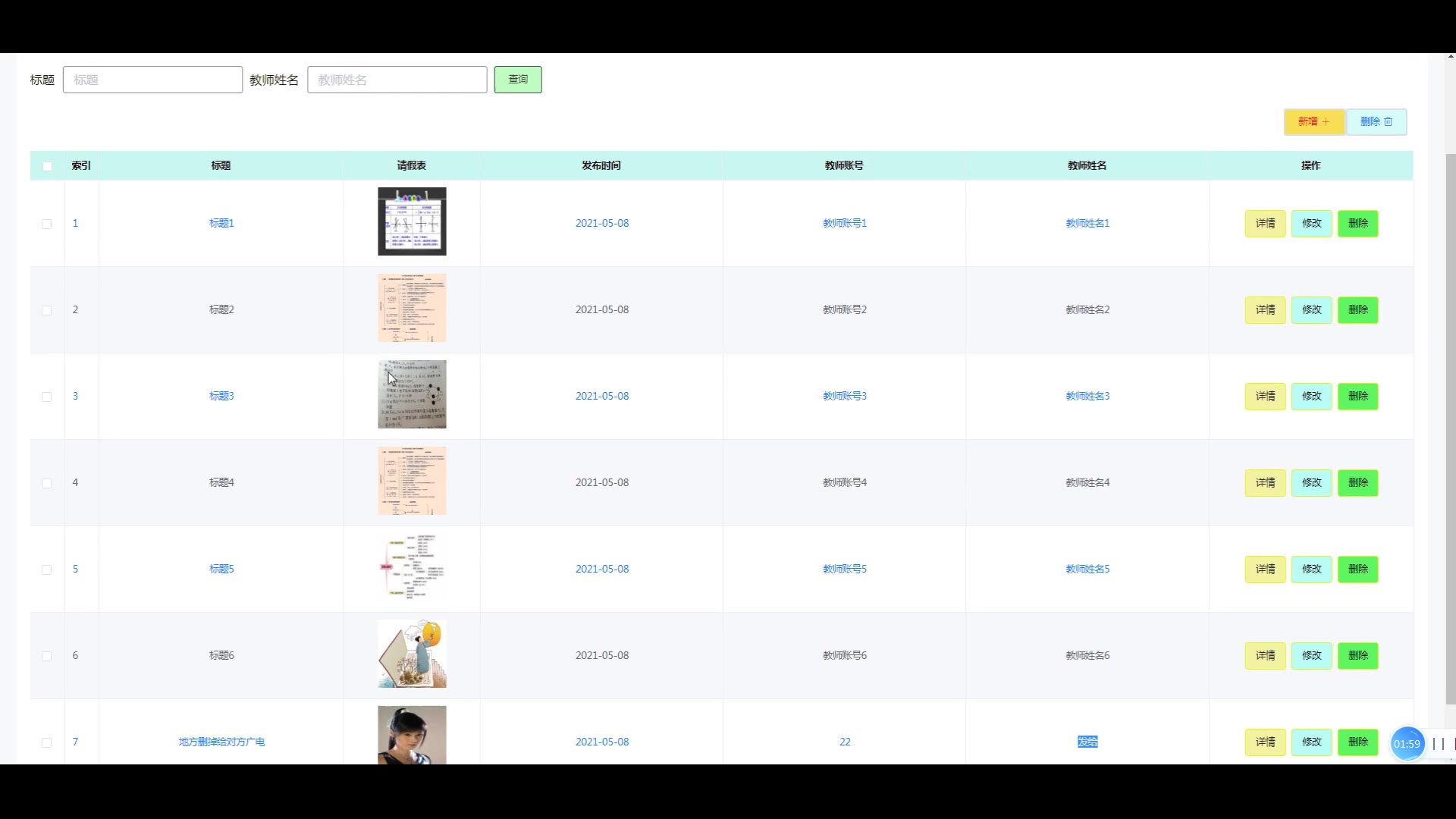The width and height of the screenshot is (1456, 819).
Task: Check the checkbox for row 3
Action: coord(47,397)
